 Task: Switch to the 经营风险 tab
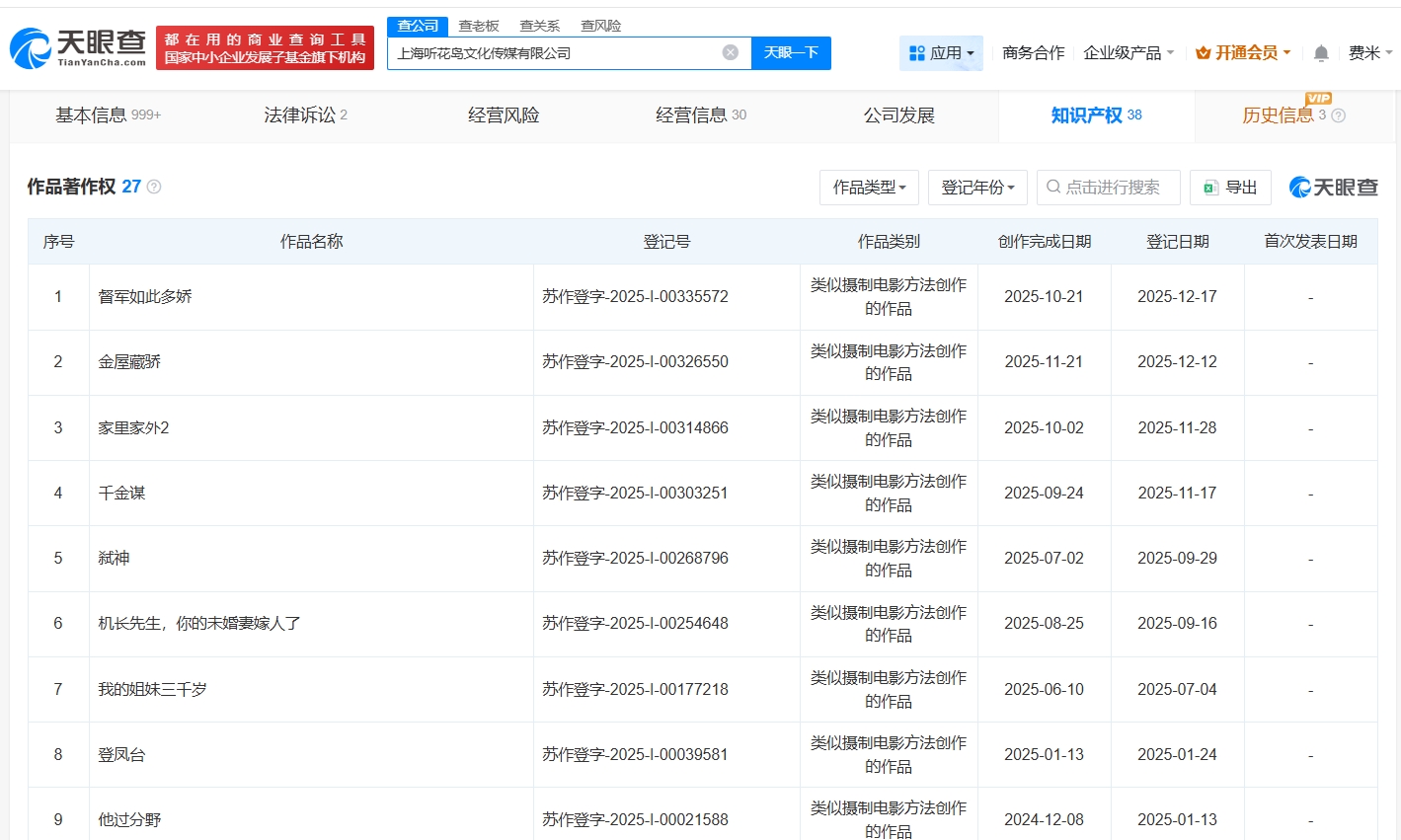coord(504,115)
